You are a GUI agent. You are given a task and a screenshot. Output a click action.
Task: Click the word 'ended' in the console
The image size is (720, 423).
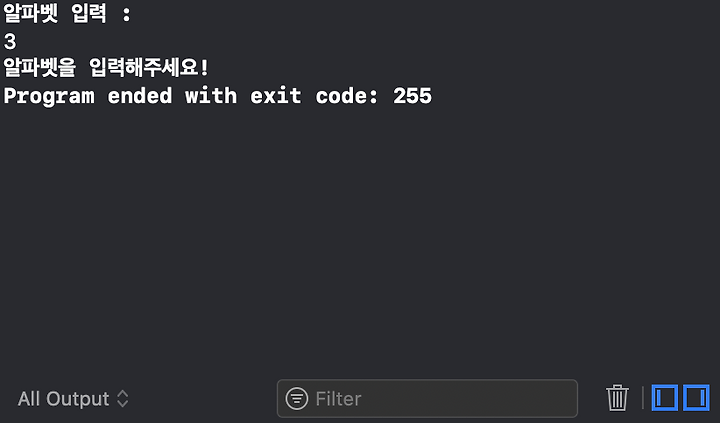tap(140, 96)
